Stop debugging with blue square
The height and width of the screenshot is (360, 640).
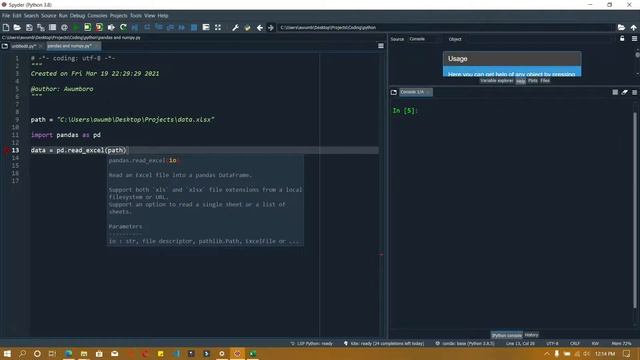(194, 27)
